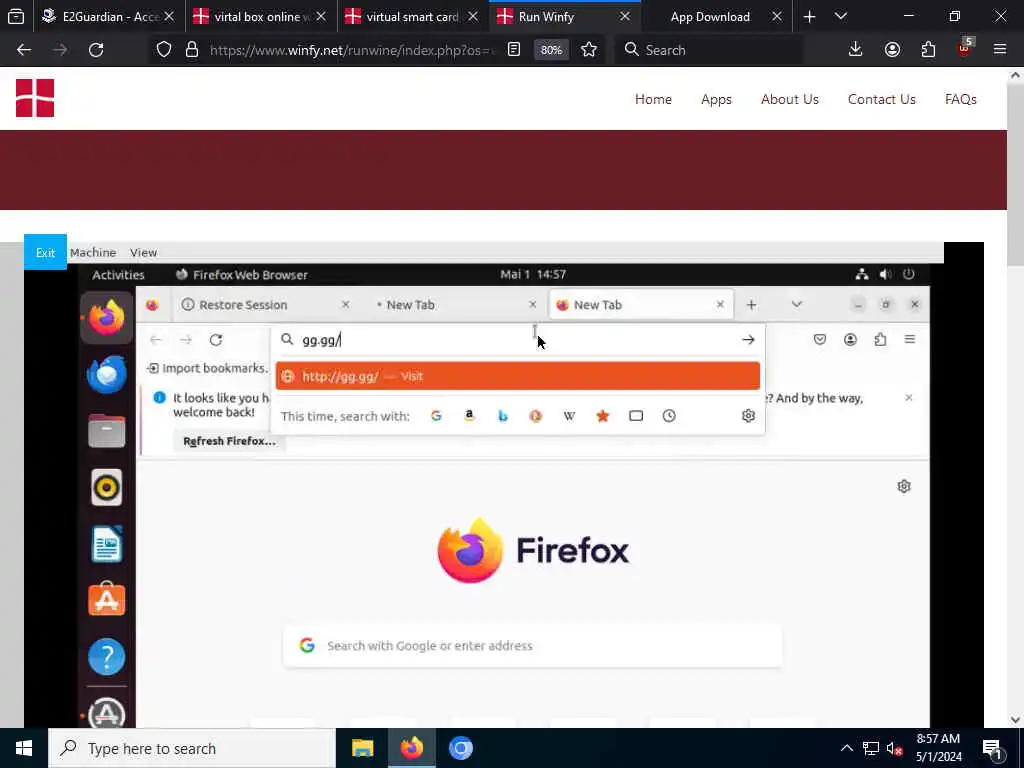The image size is (1024, 768).
Task: Bookmark this page with the star icon
Action: (x=589, y=50)
